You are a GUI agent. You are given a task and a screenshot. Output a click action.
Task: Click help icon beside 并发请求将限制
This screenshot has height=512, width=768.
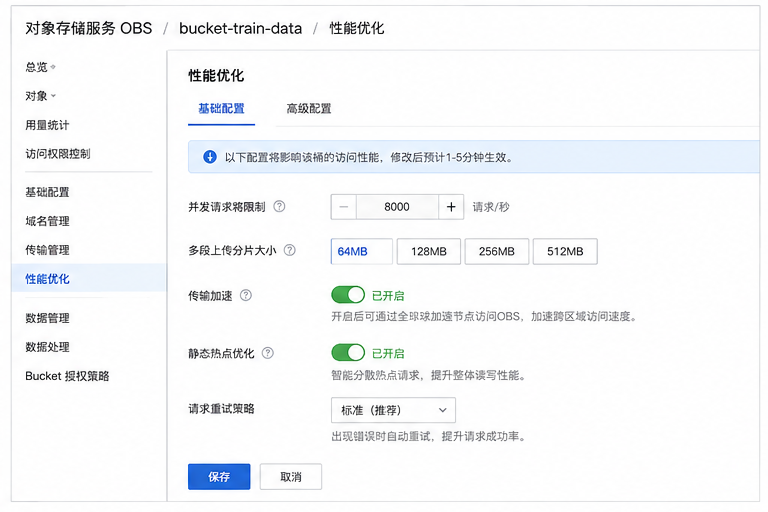279,206
